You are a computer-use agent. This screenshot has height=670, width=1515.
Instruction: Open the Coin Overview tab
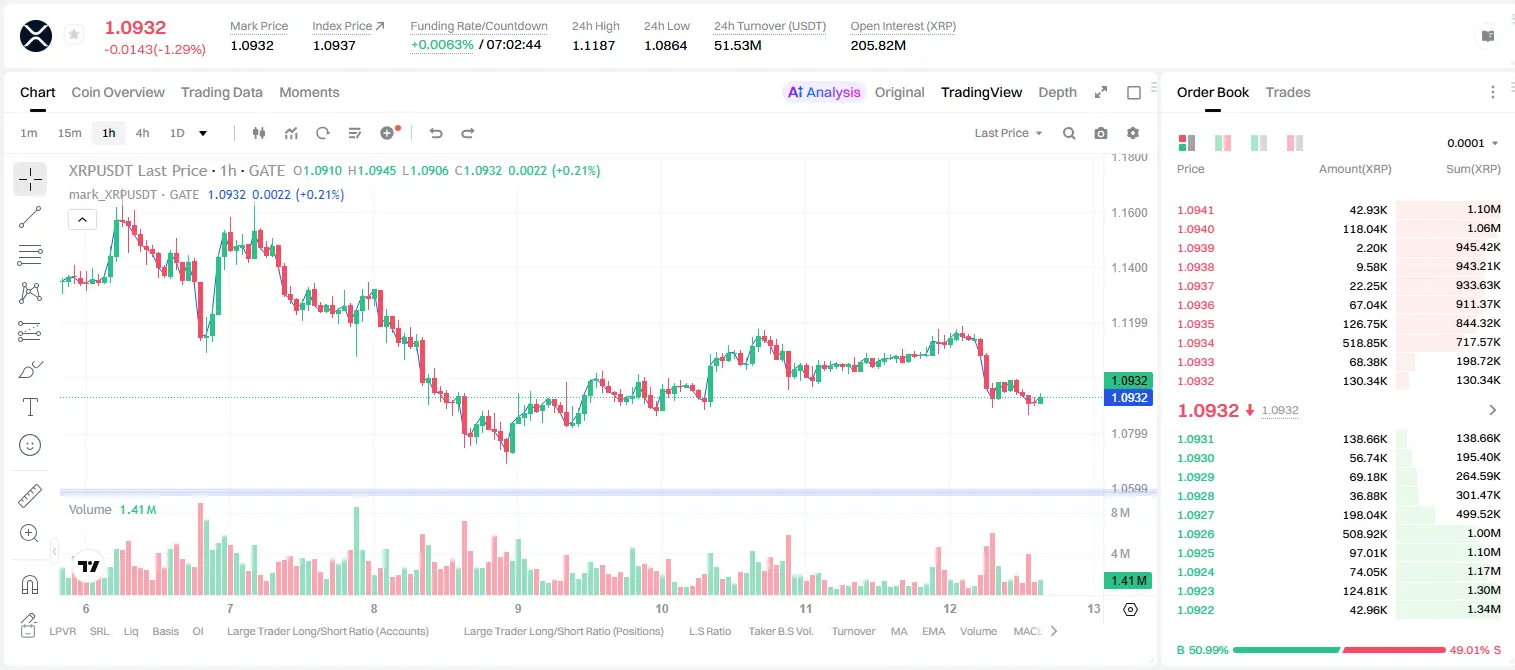[x=118, y=92]
